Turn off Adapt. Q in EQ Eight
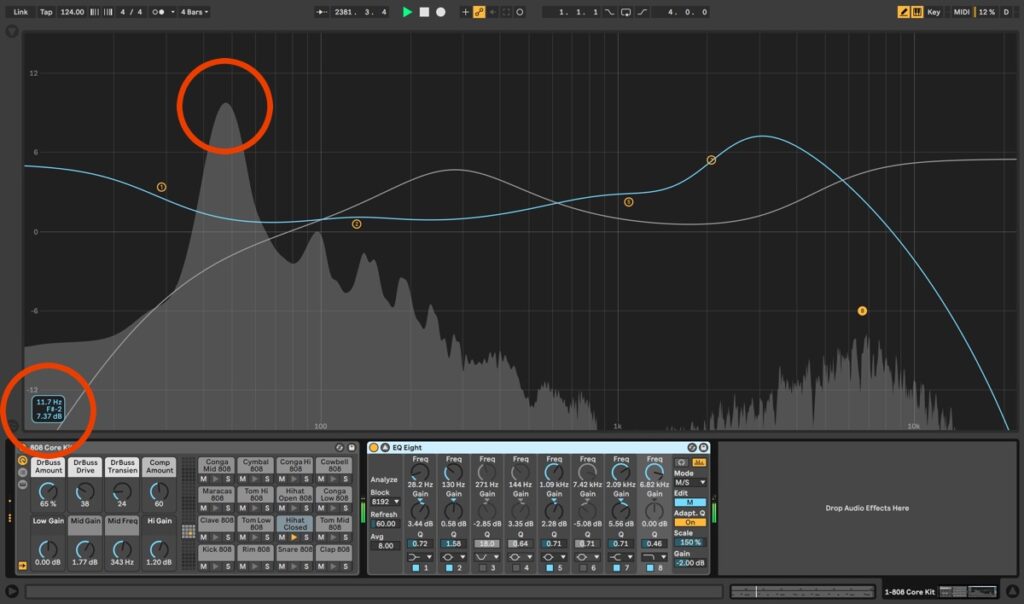 pos(689,522)
